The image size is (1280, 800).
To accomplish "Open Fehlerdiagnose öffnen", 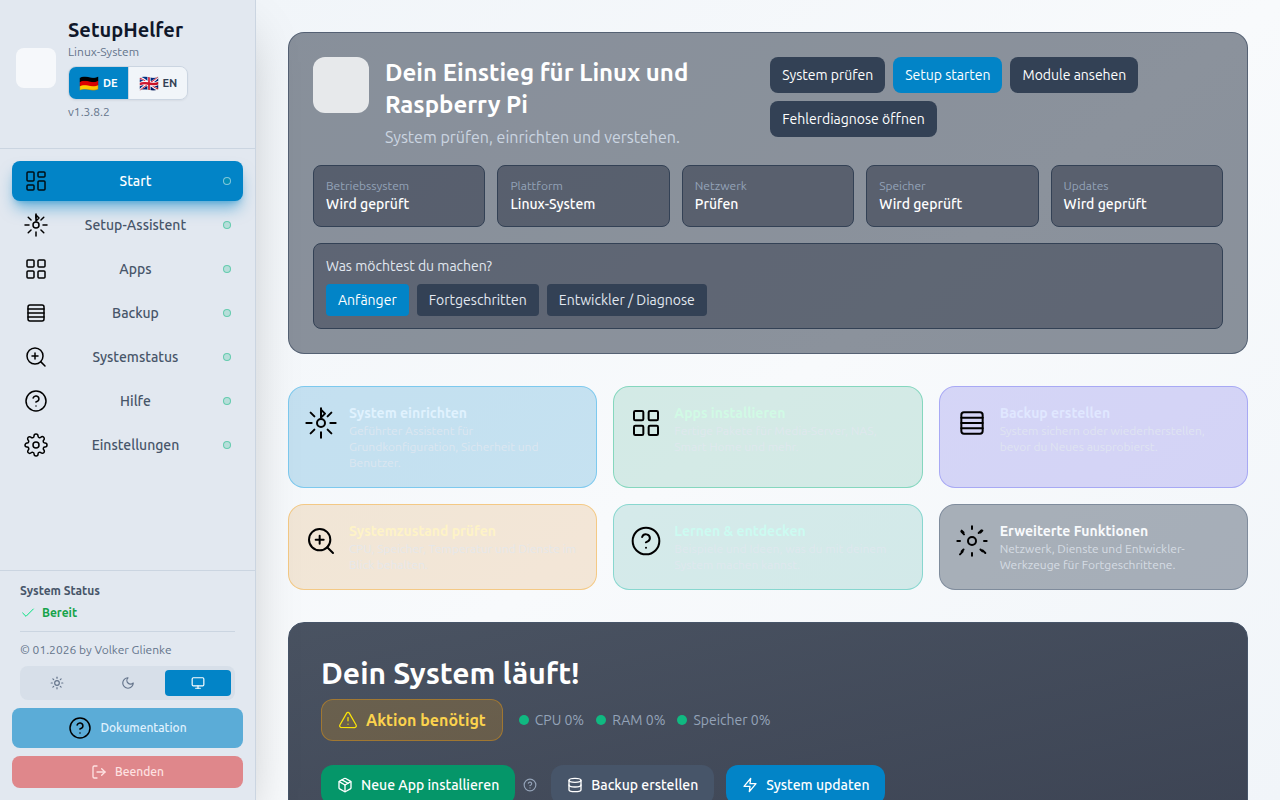I will 853,119.
